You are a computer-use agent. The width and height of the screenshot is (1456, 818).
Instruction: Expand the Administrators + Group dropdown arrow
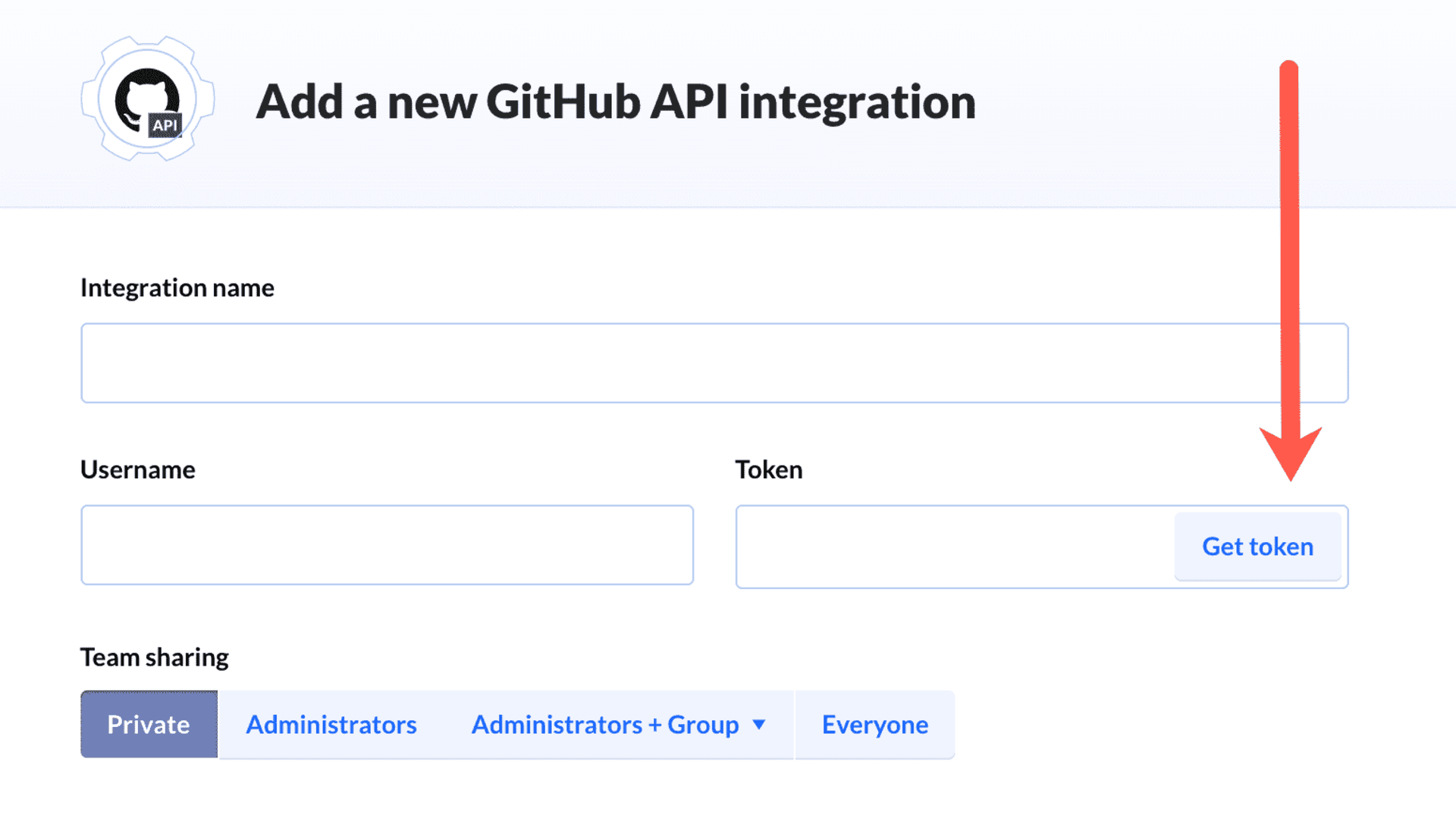click(759, 725)
